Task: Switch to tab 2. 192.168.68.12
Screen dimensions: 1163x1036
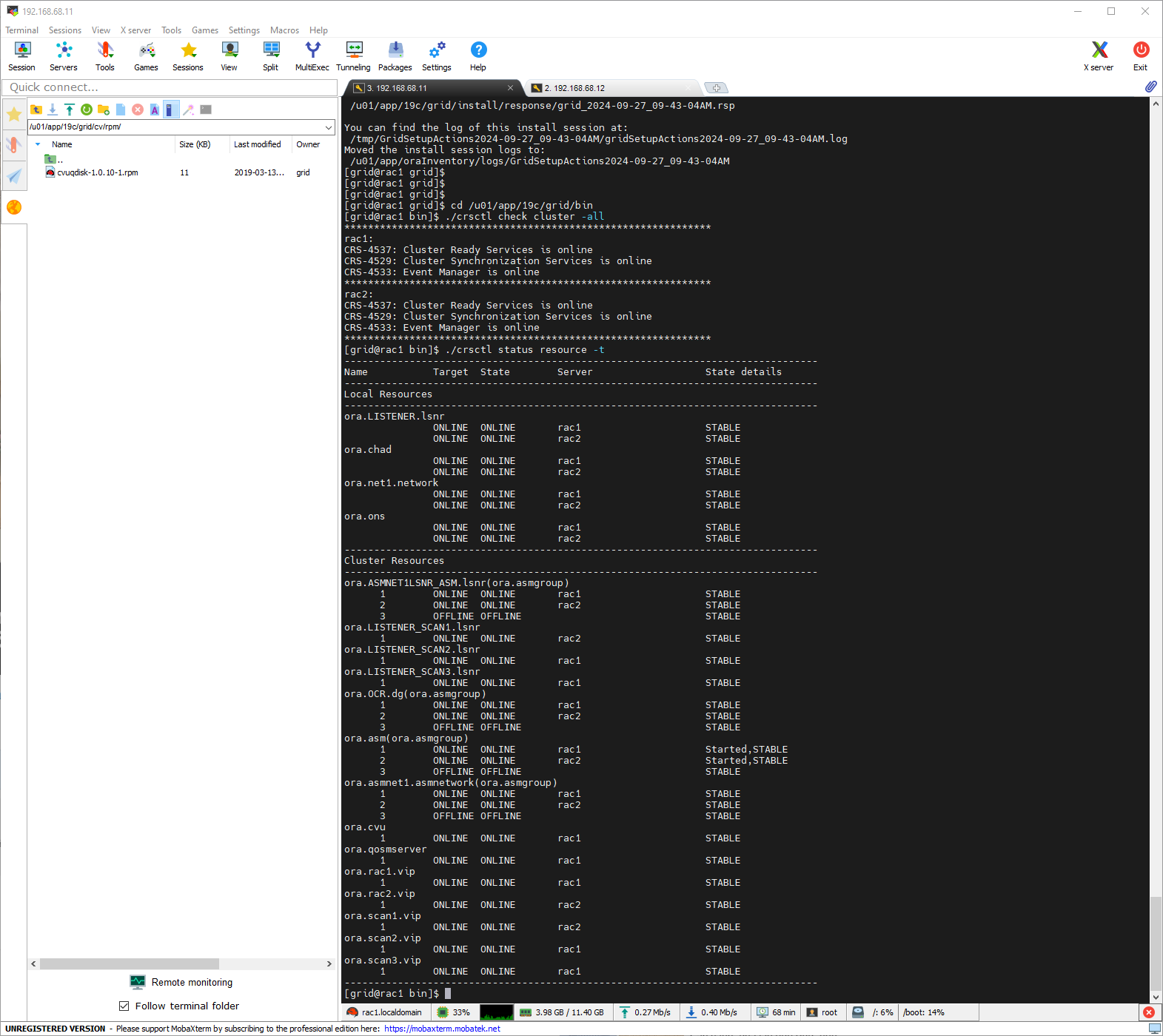Action: [611, 88]
